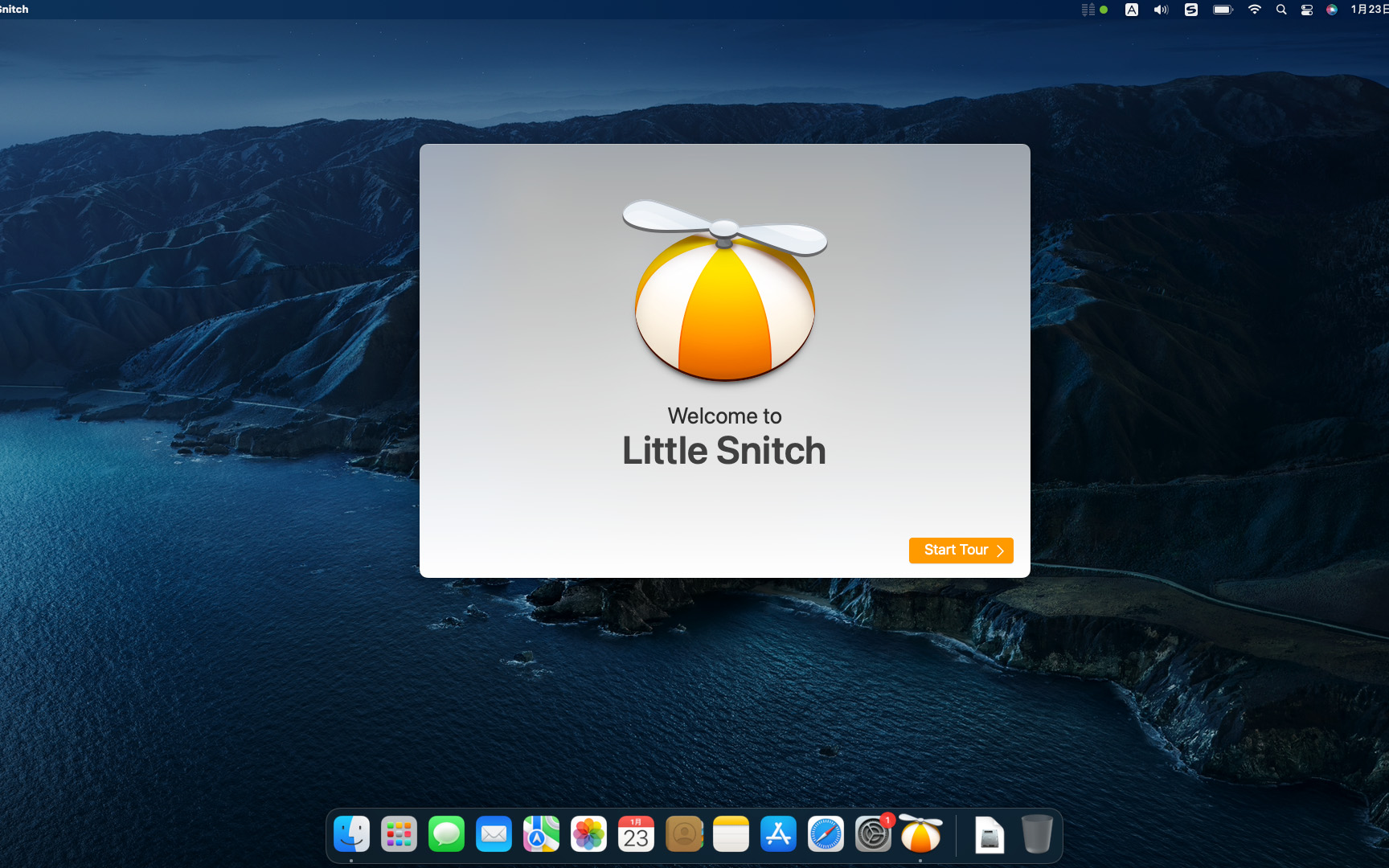Open Control Center in menu bar
Screen dimensions: 1389x868
pos(1307,10)
